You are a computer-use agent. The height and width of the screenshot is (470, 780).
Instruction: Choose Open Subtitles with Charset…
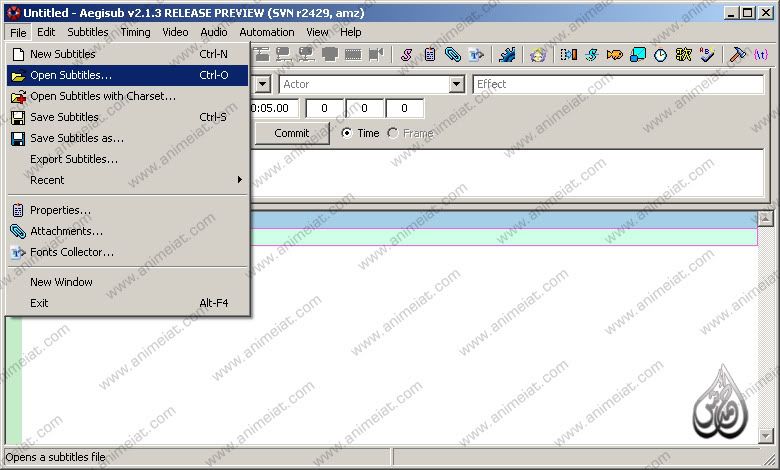(127, 96)
